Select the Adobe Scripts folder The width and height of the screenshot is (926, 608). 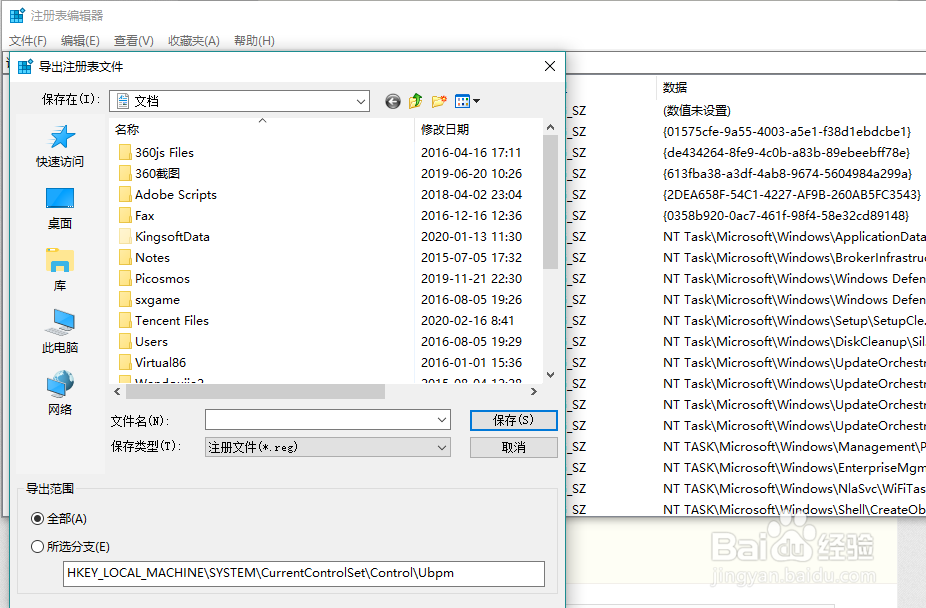(168, 195)
